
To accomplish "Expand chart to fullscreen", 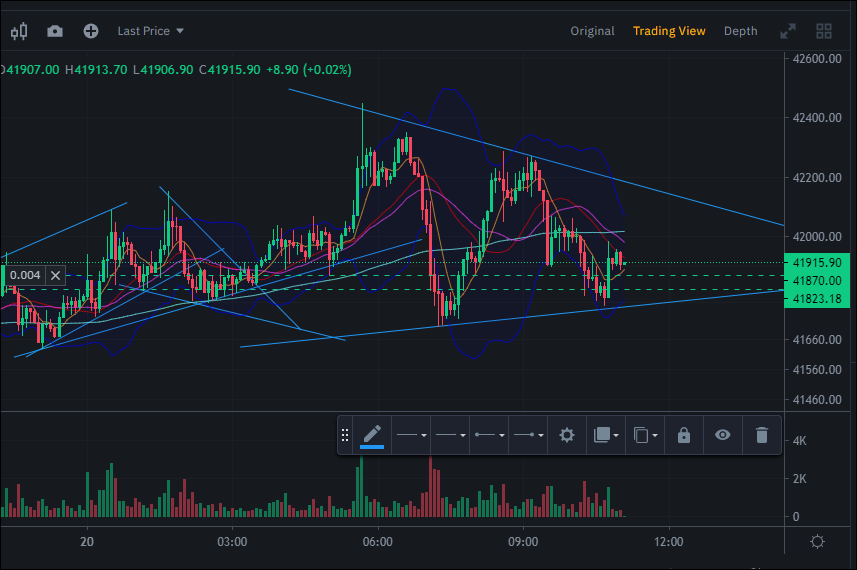I will click(x=788, y=31).
